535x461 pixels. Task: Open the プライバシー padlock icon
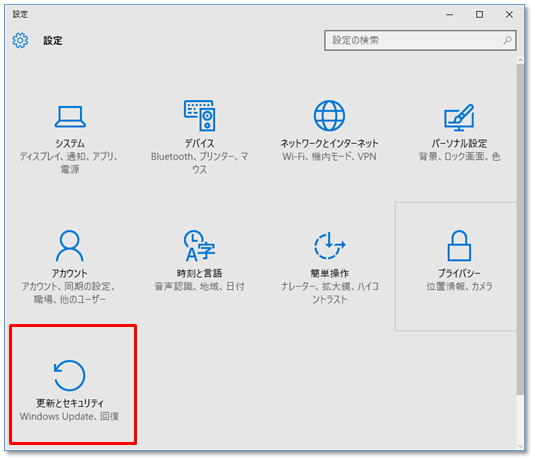(459, 246)
